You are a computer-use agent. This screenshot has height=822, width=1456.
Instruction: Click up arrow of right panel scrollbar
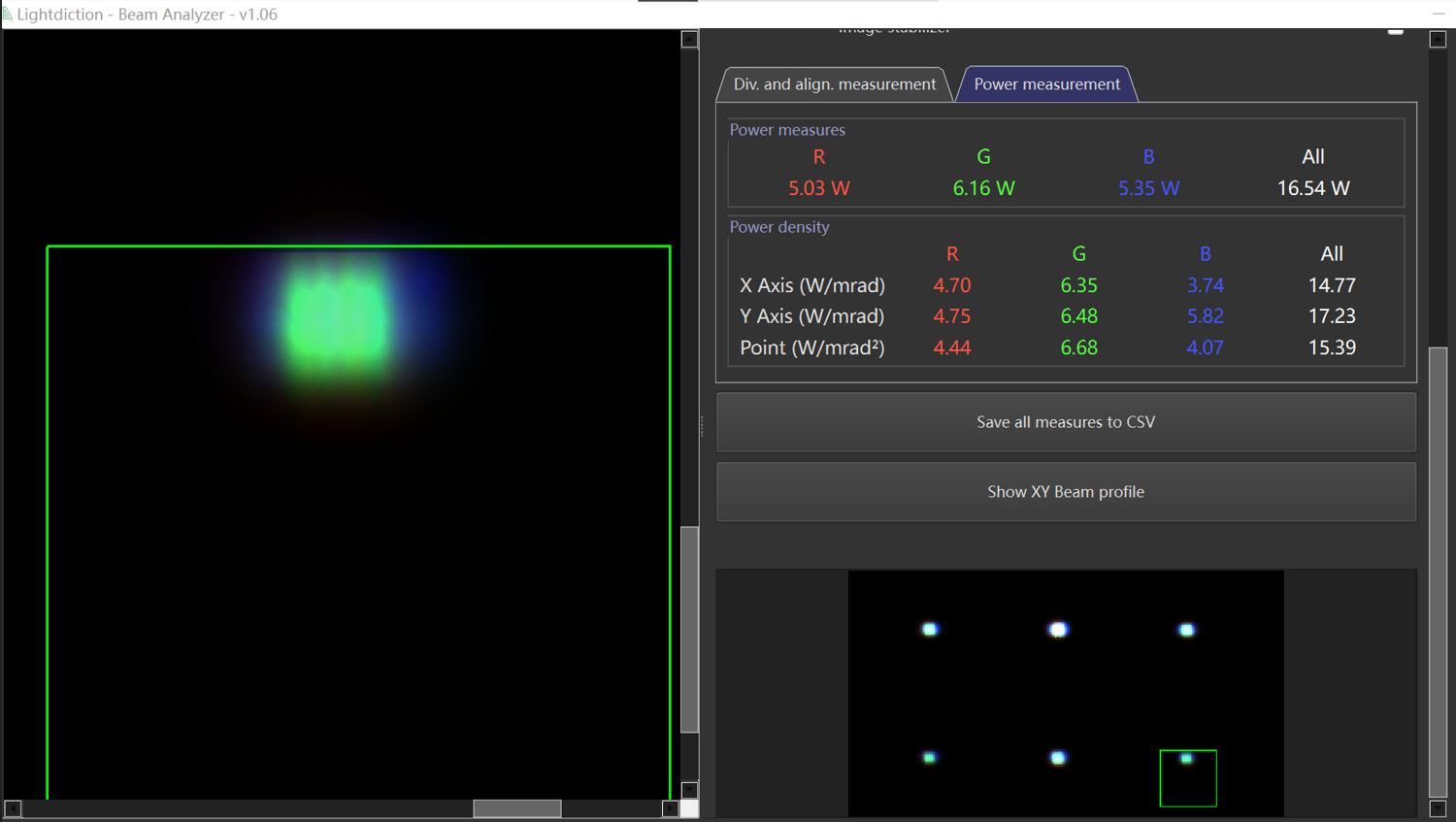point(1439,39)
